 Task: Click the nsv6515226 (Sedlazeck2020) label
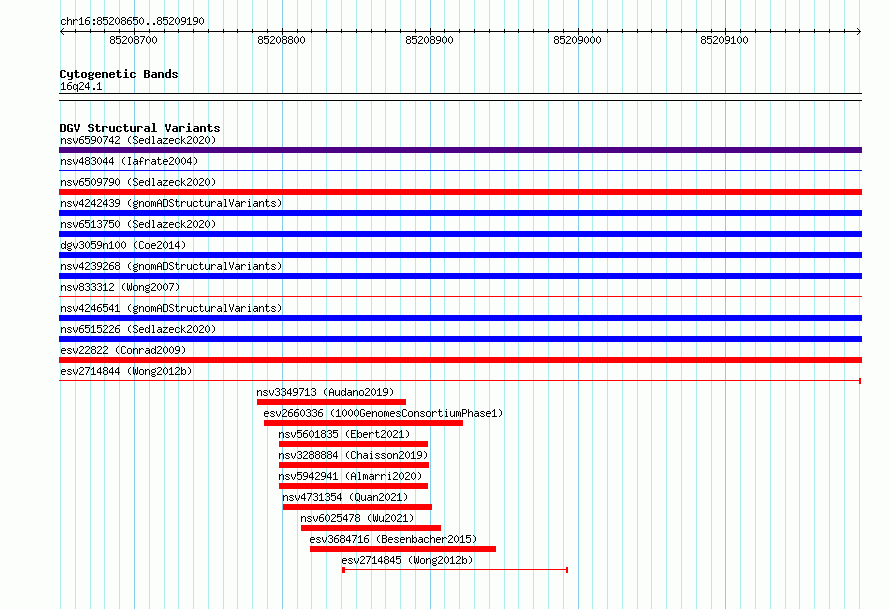click(x=138, y=329)
